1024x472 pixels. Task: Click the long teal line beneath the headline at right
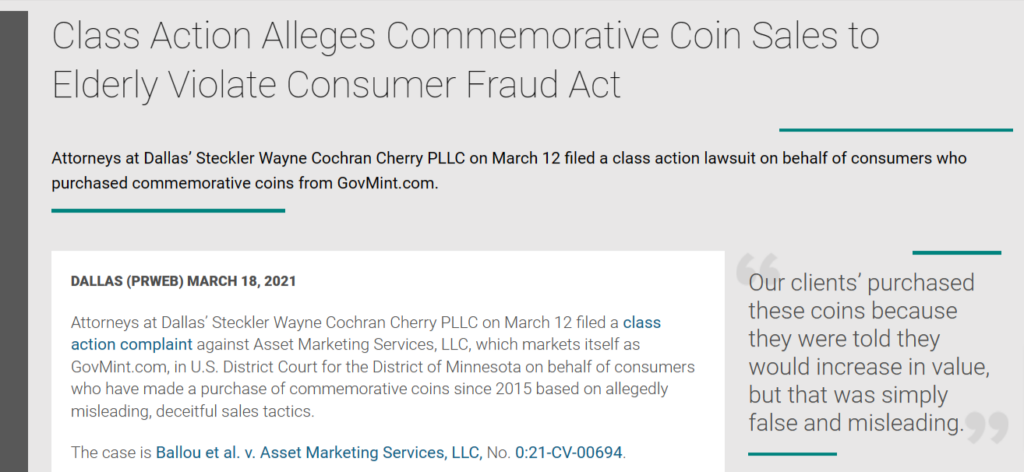896,130
